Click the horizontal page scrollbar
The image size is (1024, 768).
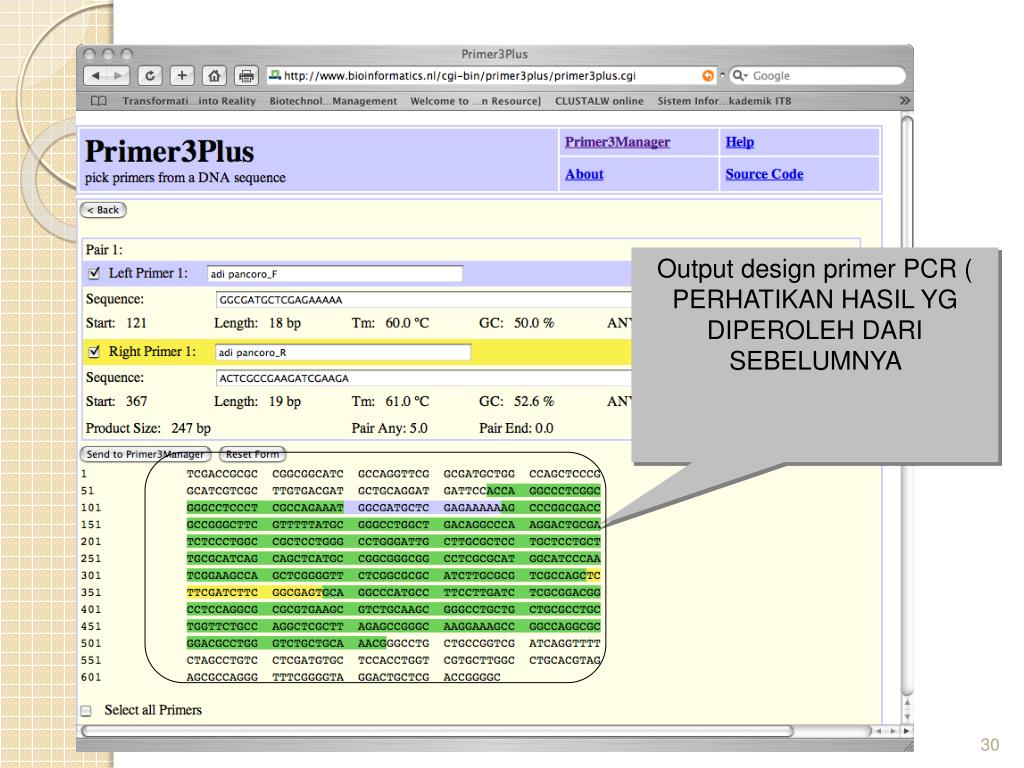coord(436,731)
